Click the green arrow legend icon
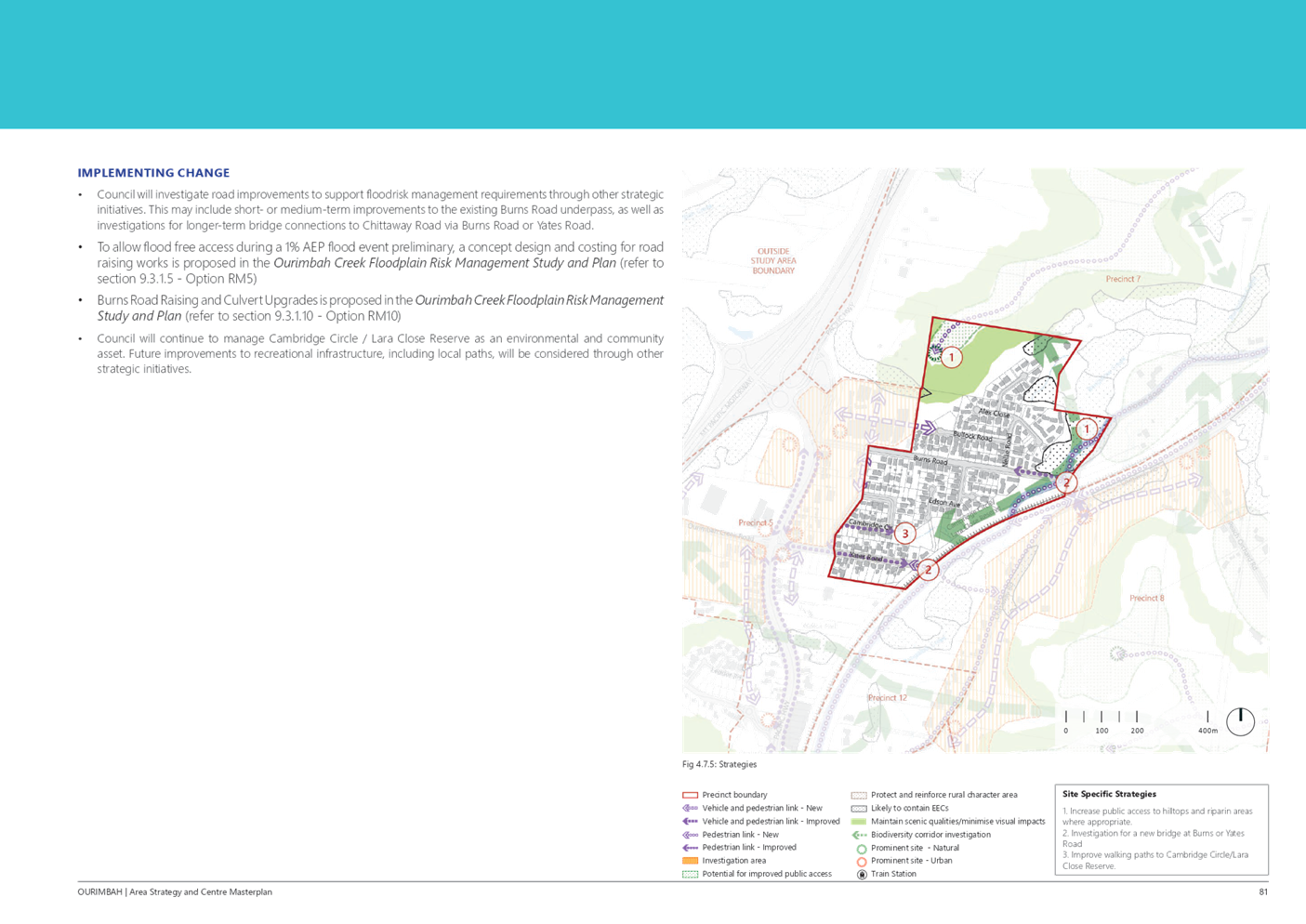Screen dimensions: 1306x924 pyautogui.click(x=859, y=835)
